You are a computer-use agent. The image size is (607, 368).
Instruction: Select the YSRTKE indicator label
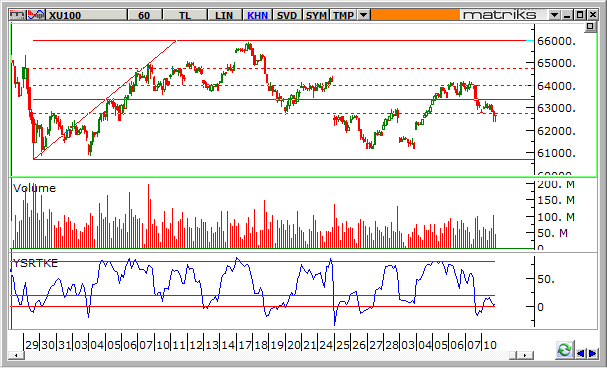point(35,263)
